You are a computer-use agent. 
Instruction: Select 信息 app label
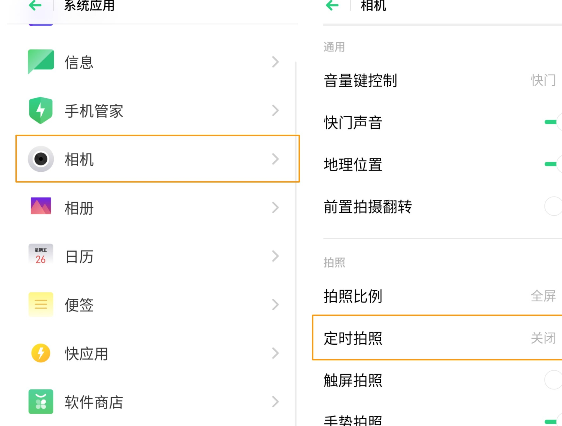(79, 62)
